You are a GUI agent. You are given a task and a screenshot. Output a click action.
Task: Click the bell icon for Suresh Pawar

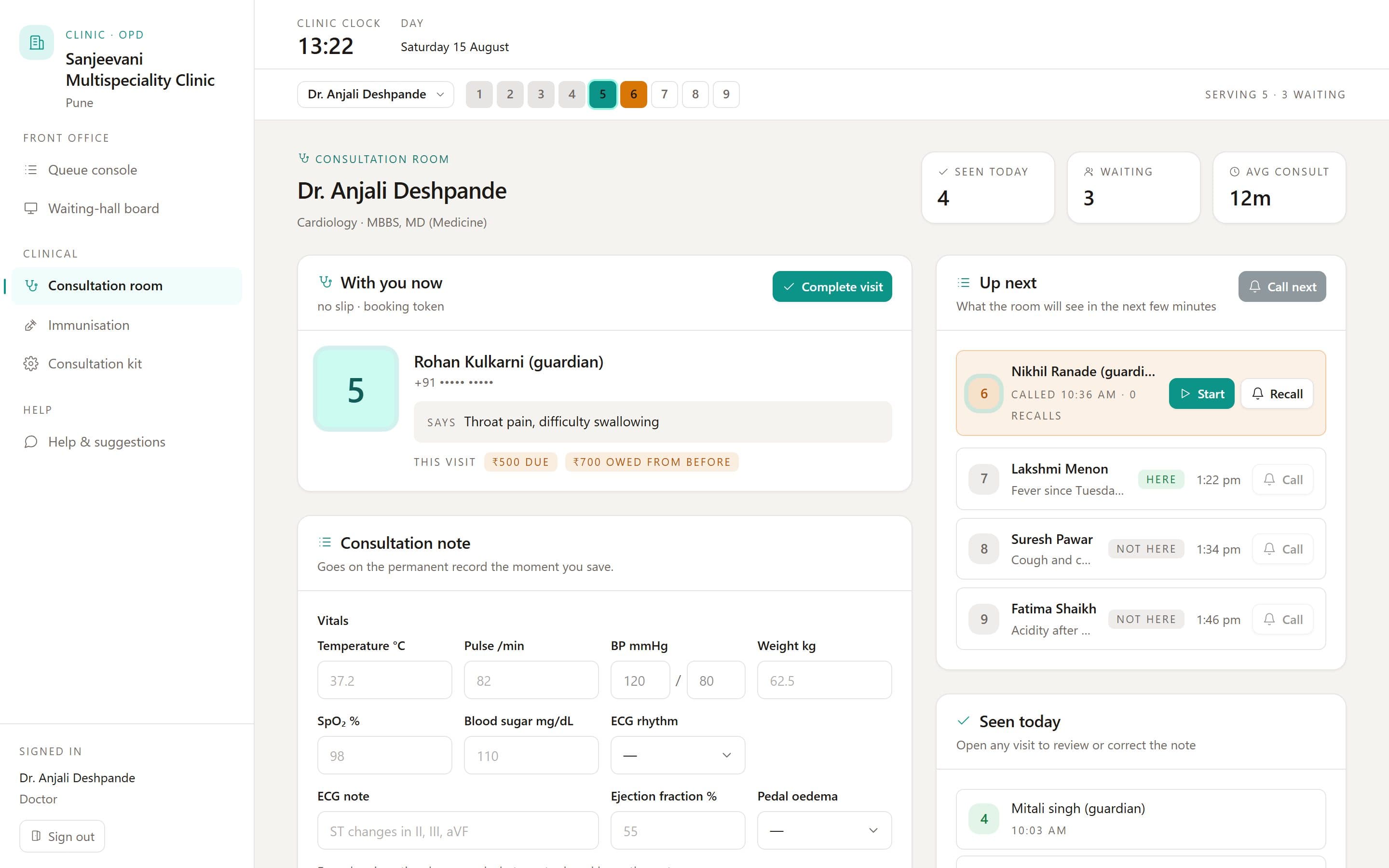[1269, 549]
